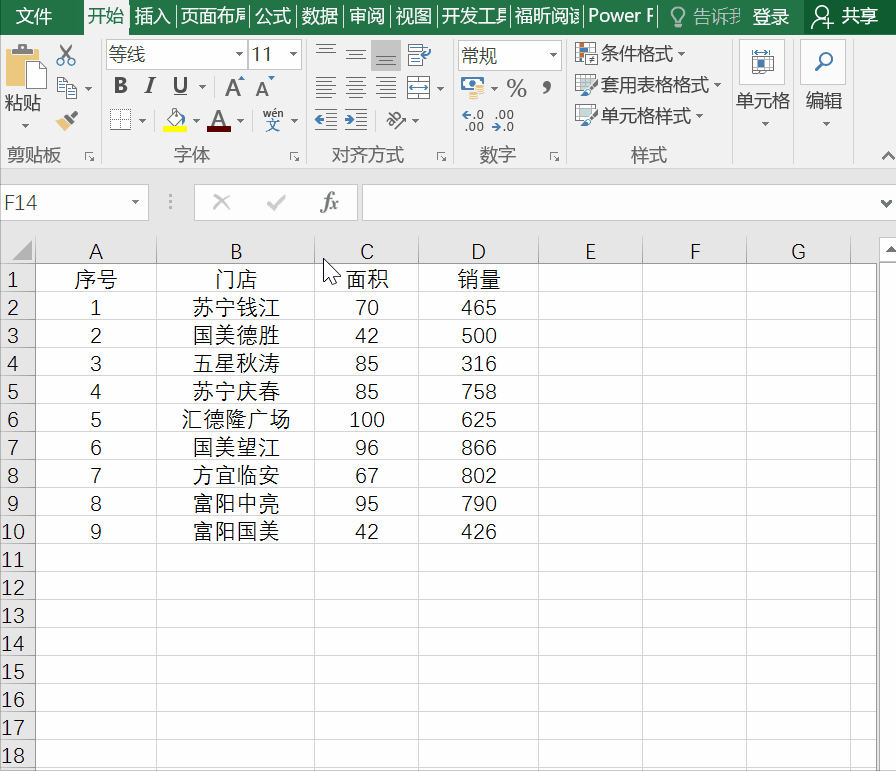Switch to the 插入 ribbon tab

click(155, 16)
